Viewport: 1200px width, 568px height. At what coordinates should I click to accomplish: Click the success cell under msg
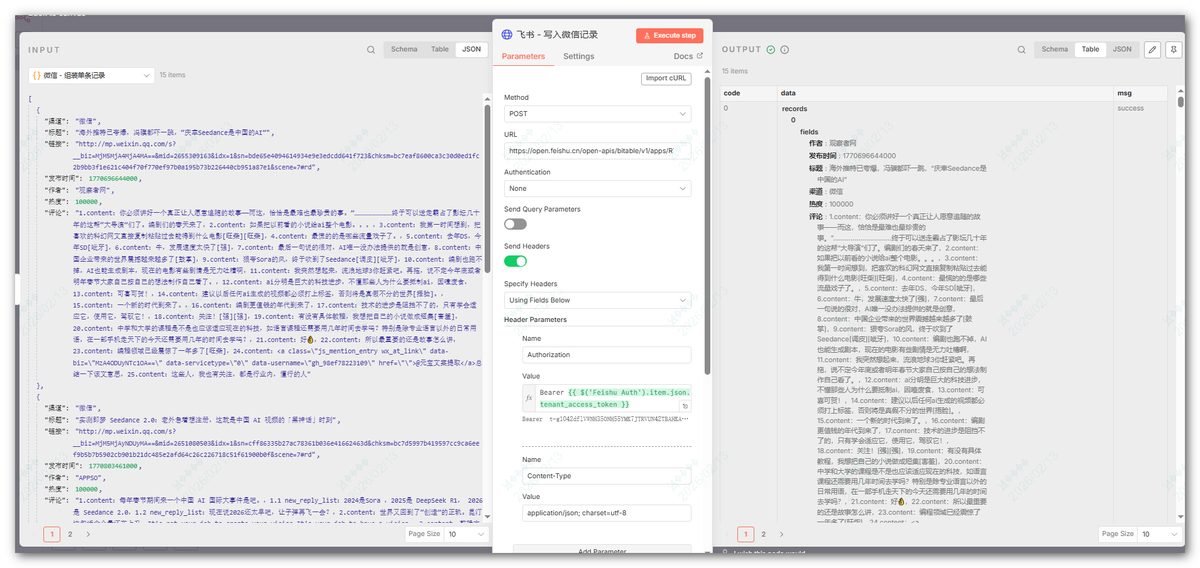pyautogui.click(x=1130, y=107)
